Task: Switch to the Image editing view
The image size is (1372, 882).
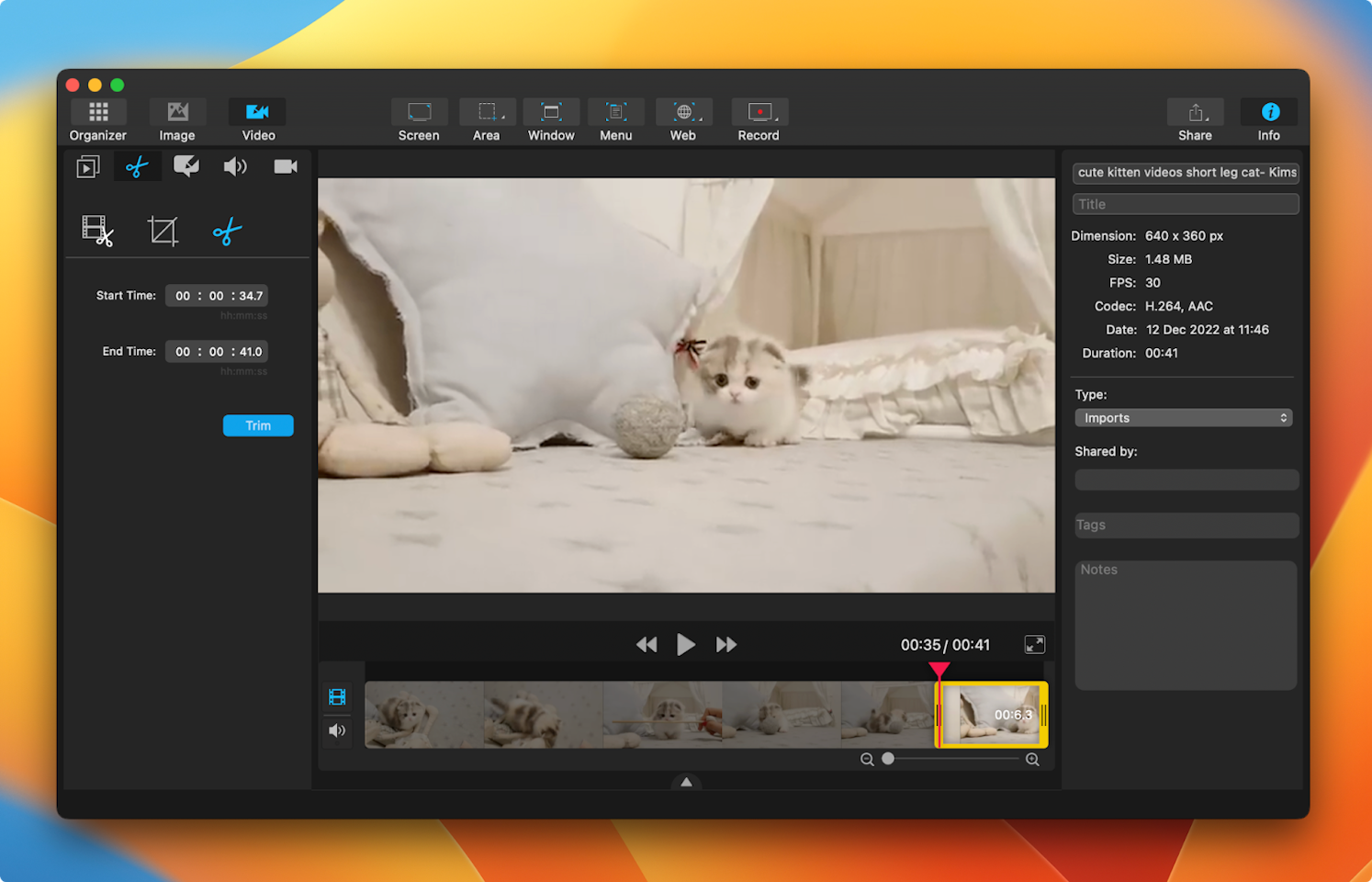Action: [176, 118]
